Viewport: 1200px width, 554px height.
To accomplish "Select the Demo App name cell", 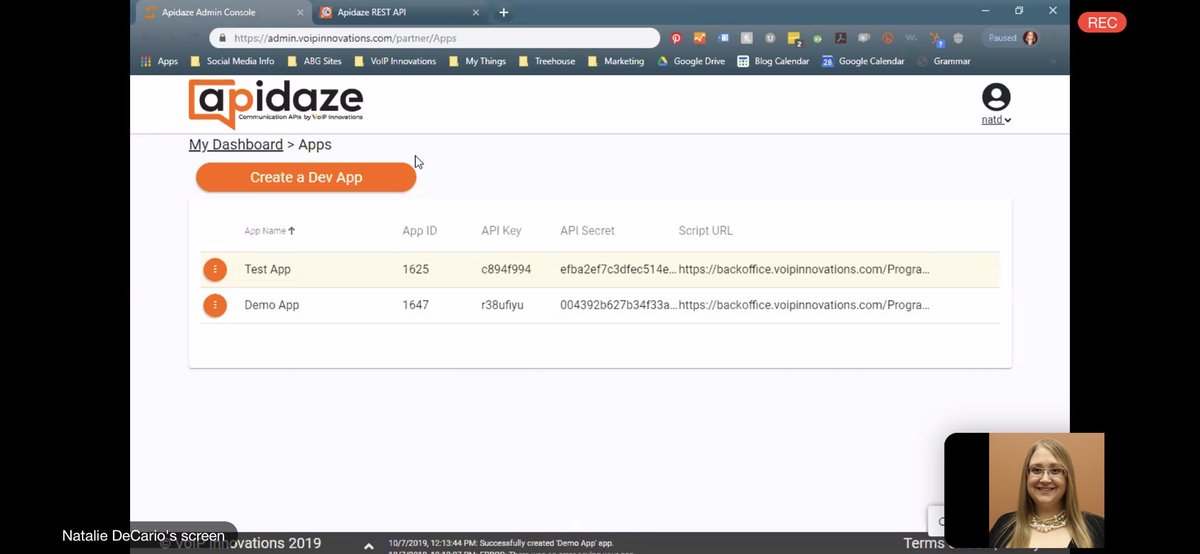I will coord(272,305).
